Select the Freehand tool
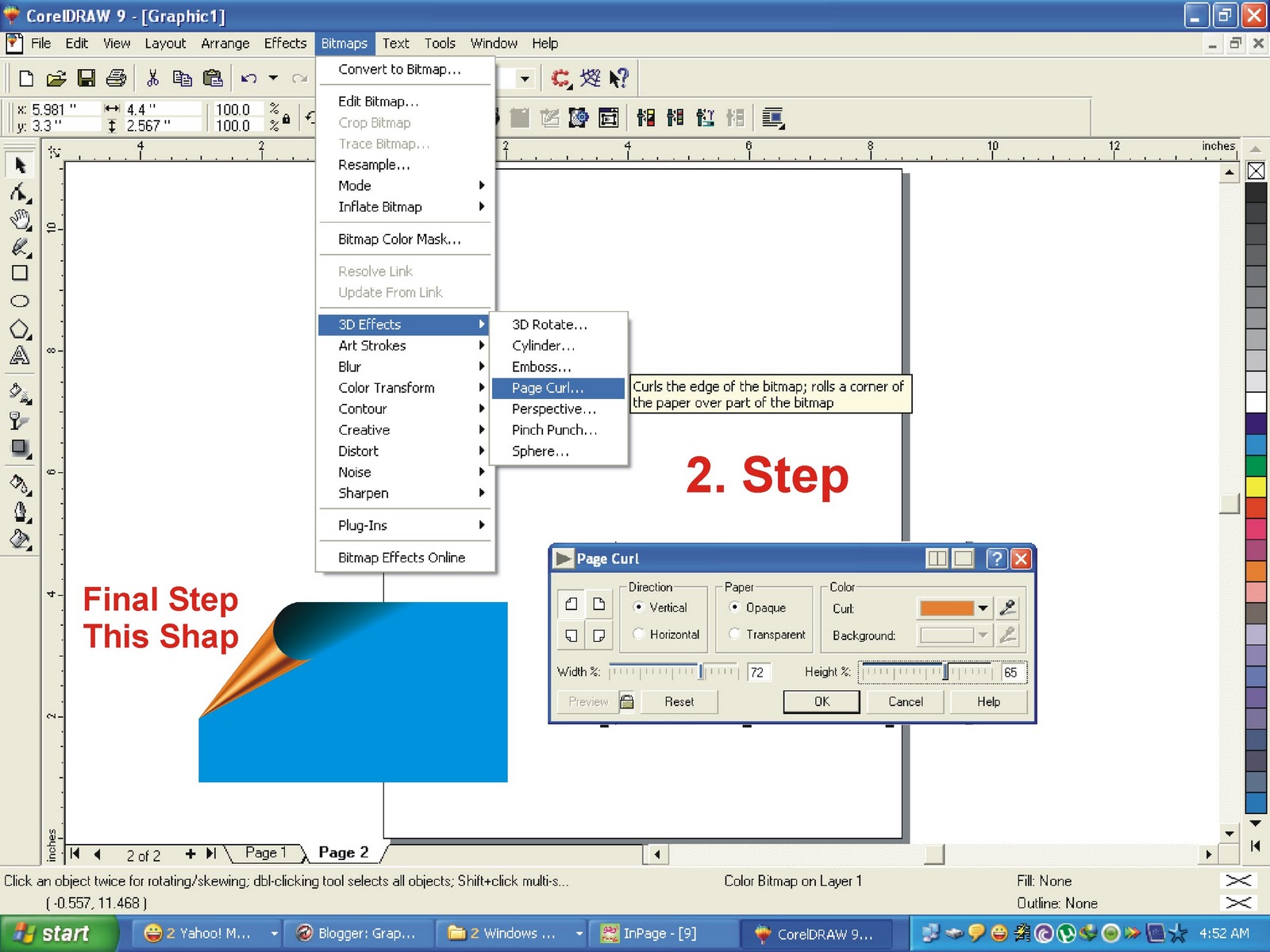Screen dimensions: 1270x952 (x=20, y=247)
